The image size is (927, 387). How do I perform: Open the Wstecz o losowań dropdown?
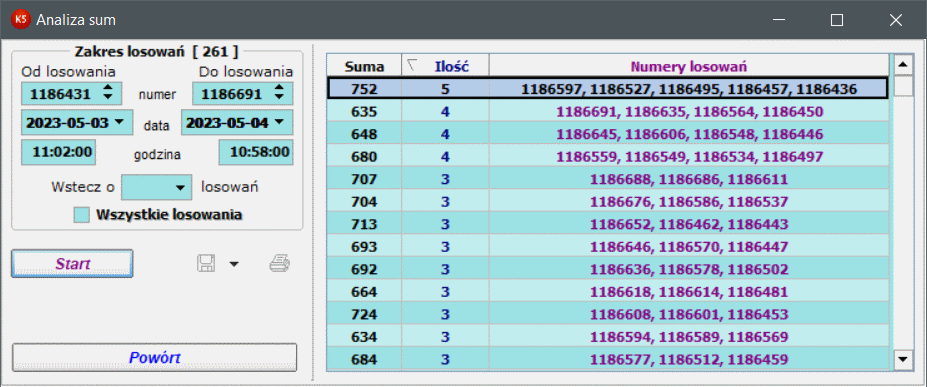pyautogui.click(x=180, y=187)
